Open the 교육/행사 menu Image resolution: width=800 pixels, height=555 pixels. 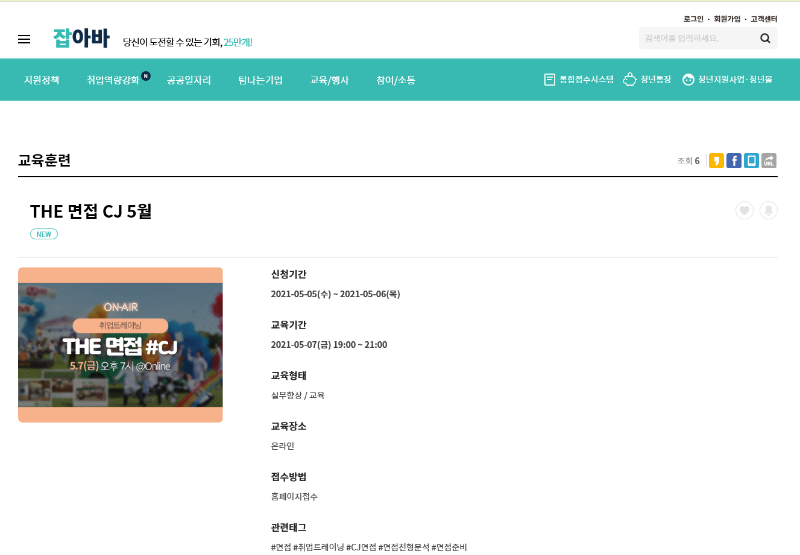[x=329, y=80]
